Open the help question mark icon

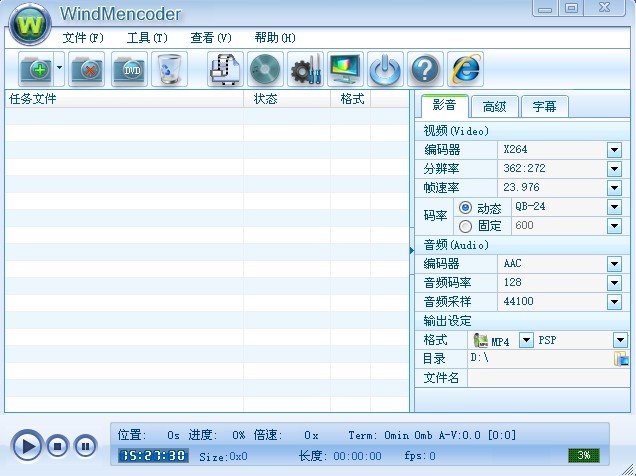click(425, 69)
